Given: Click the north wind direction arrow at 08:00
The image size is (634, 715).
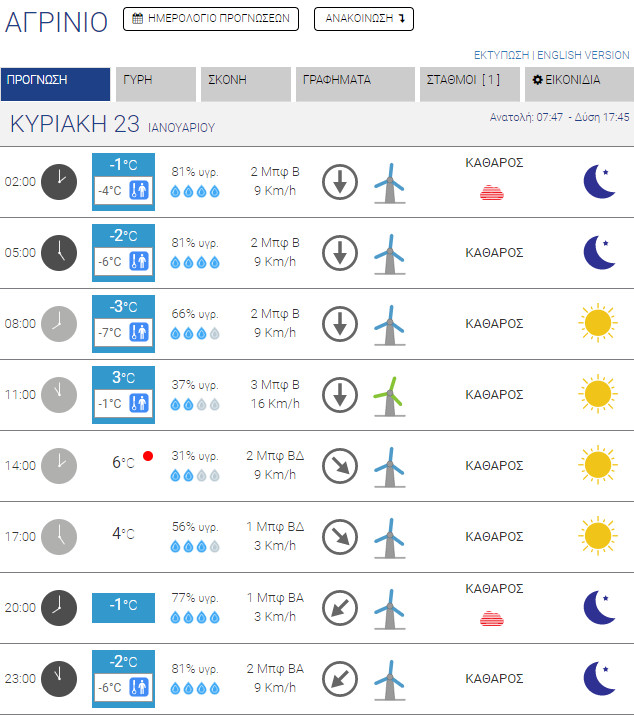Looking at the screenshot, I should [x=340, y=324].
